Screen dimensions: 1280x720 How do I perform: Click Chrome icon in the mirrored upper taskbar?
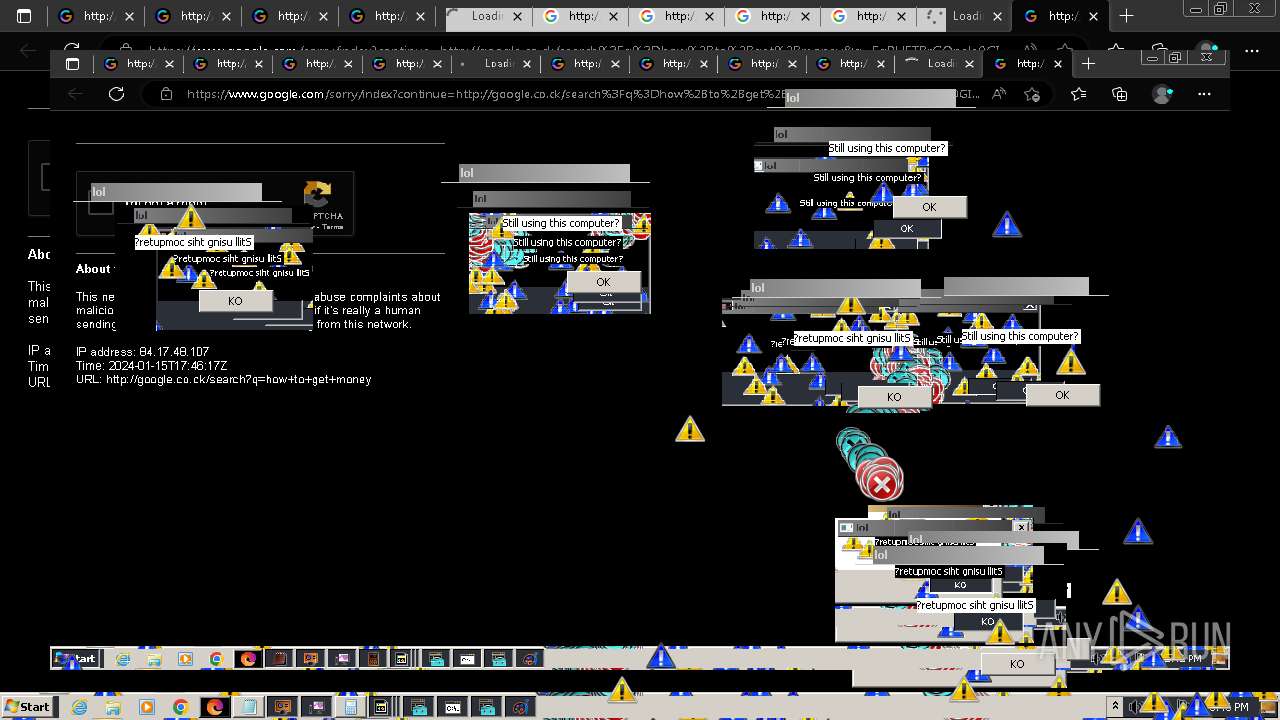[217, 659]
